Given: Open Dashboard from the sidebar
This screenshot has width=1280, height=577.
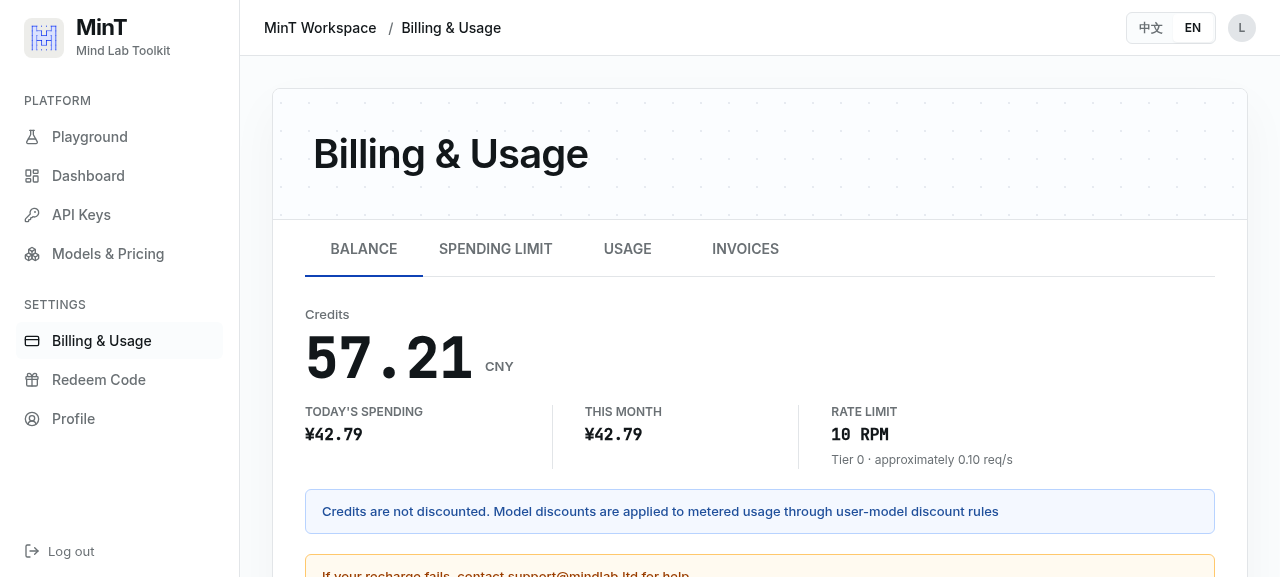Looking at the screenshot, I should coord(119,176).
